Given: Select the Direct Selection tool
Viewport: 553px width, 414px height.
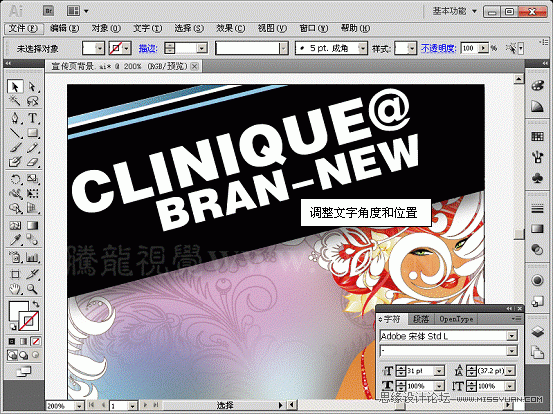Looking at the screenshot, I should [x=32, y=87].
